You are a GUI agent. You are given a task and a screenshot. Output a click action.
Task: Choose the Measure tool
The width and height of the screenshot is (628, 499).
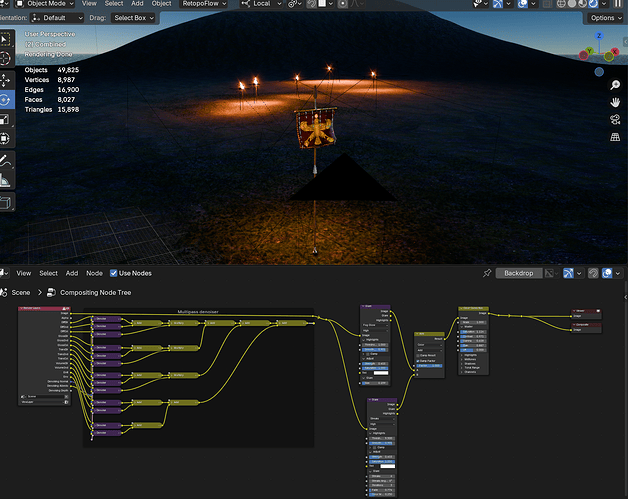coord(6,180)
